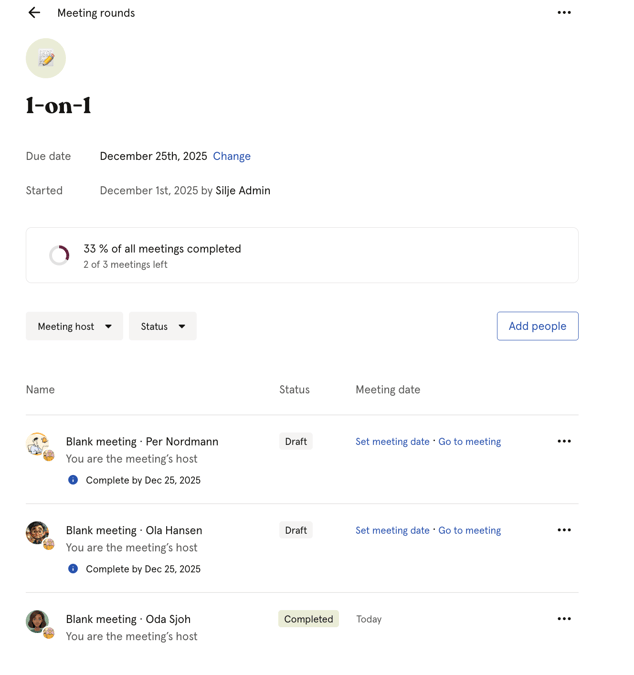Set meeting date for Per Nordmann
This screenshot has width=634, height=675.
(392, 442)
